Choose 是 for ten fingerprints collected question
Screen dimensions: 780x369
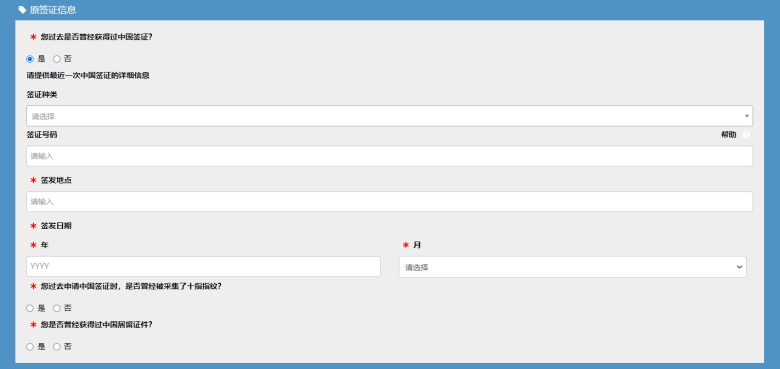[x=30, y=308]
